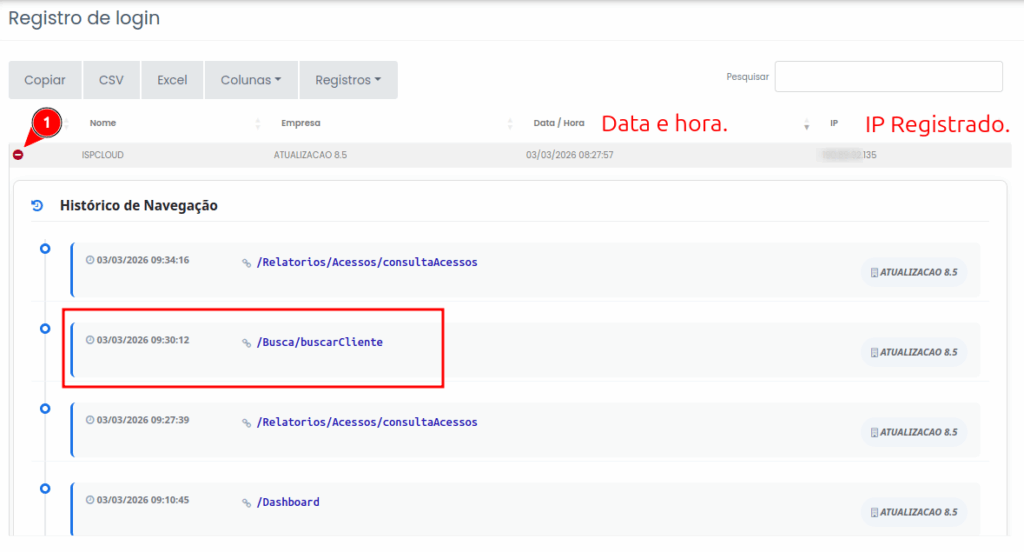Sort the table by the Empresa column header

pos(301,124)
